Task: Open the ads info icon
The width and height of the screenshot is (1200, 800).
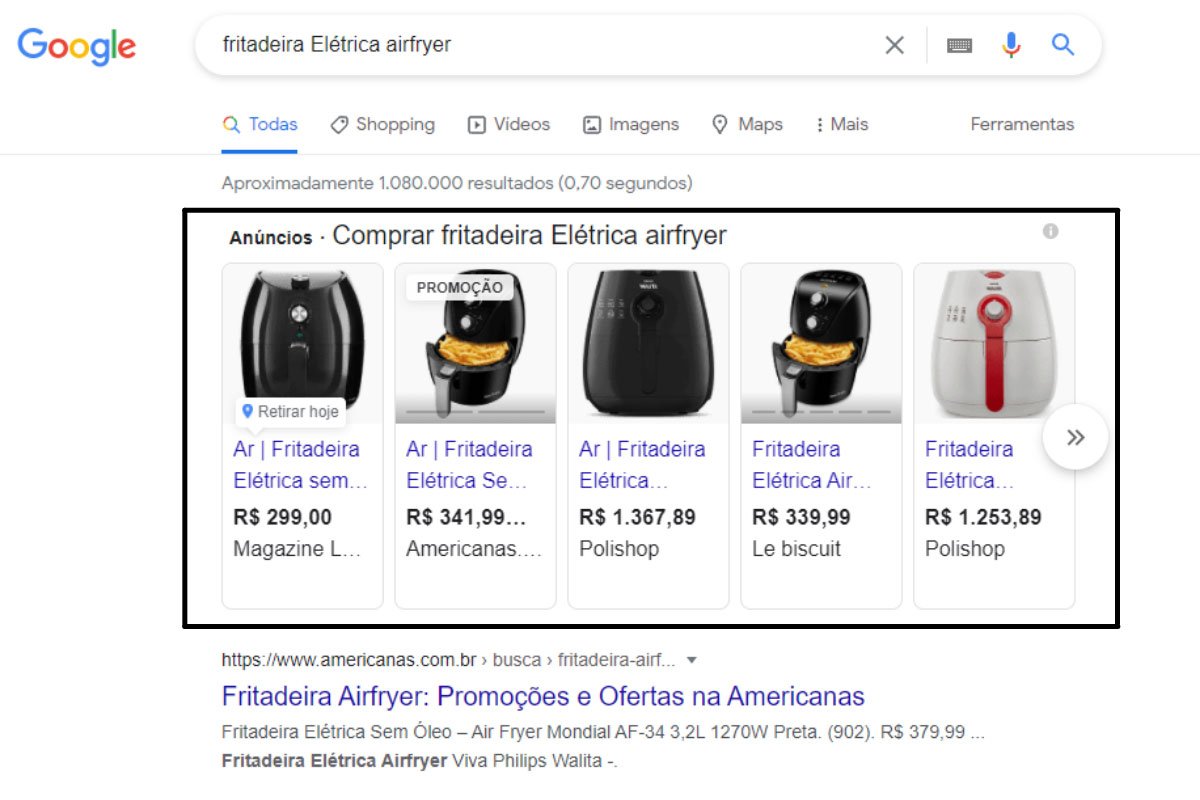Action: pyautogui.click(x=1050, y=231)
